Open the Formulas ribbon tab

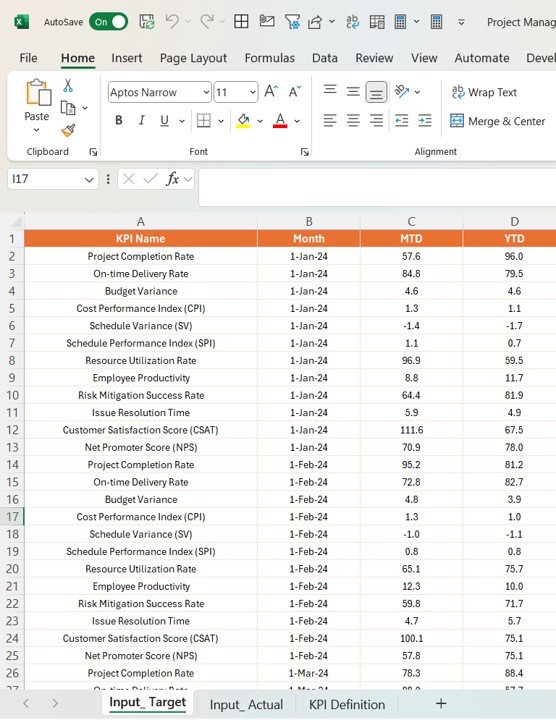[270, 58]
